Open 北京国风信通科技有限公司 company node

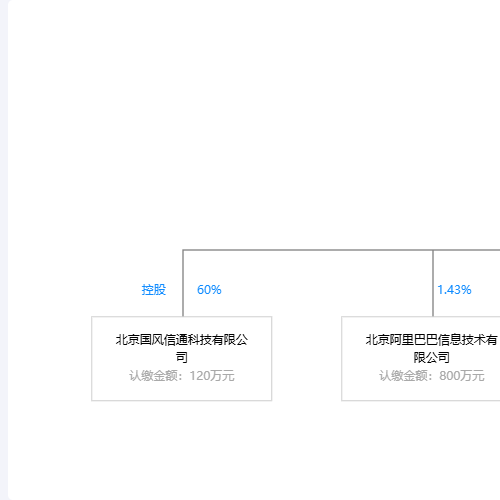tap(182, 359)
